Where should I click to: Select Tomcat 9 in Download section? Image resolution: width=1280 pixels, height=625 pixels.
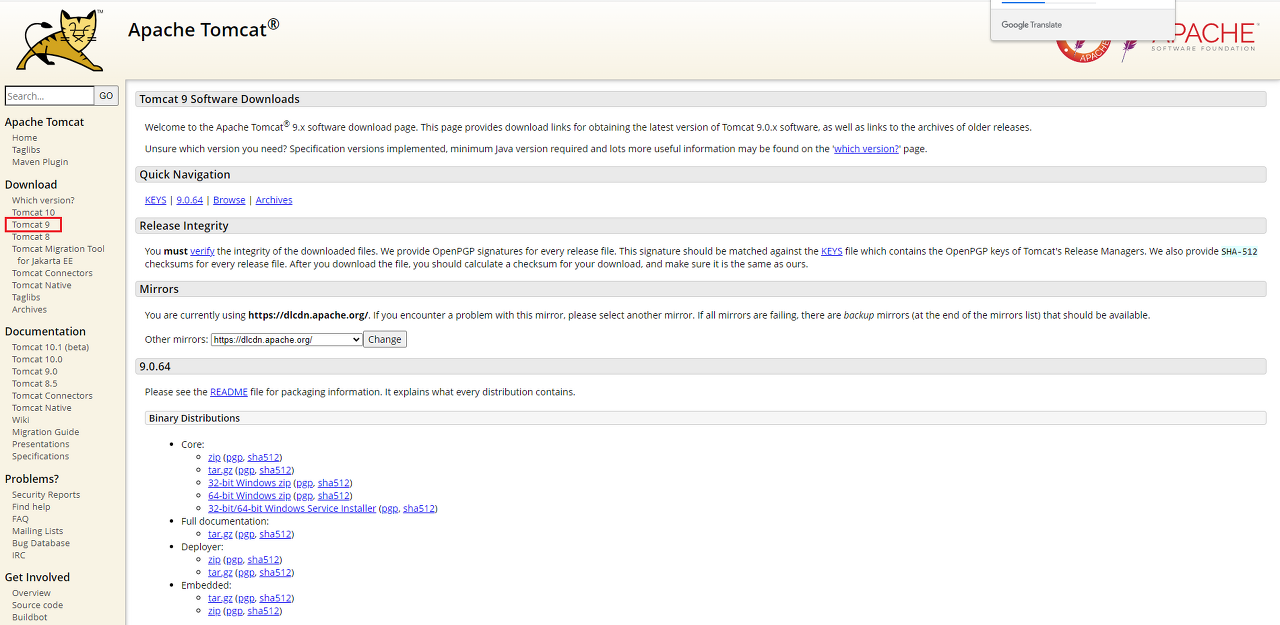(31, 225)
